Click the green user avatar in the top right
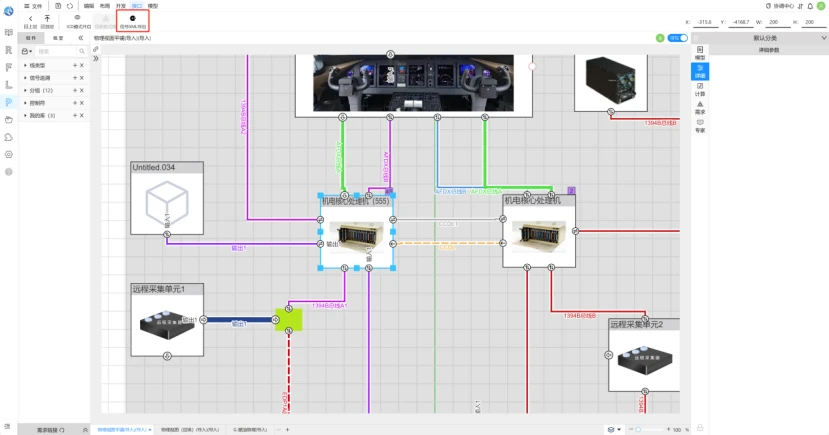This screenshot has height=435, width=829. click(821, 6)
